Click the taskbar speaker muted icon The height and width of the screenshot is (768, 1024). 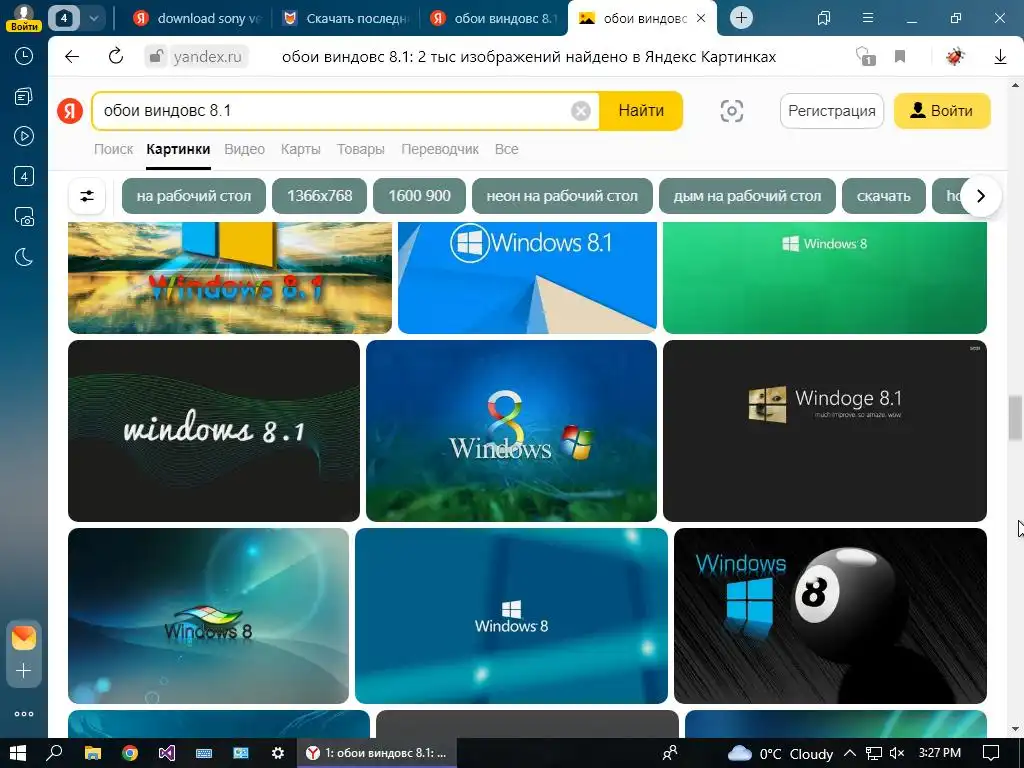point(897,753)
